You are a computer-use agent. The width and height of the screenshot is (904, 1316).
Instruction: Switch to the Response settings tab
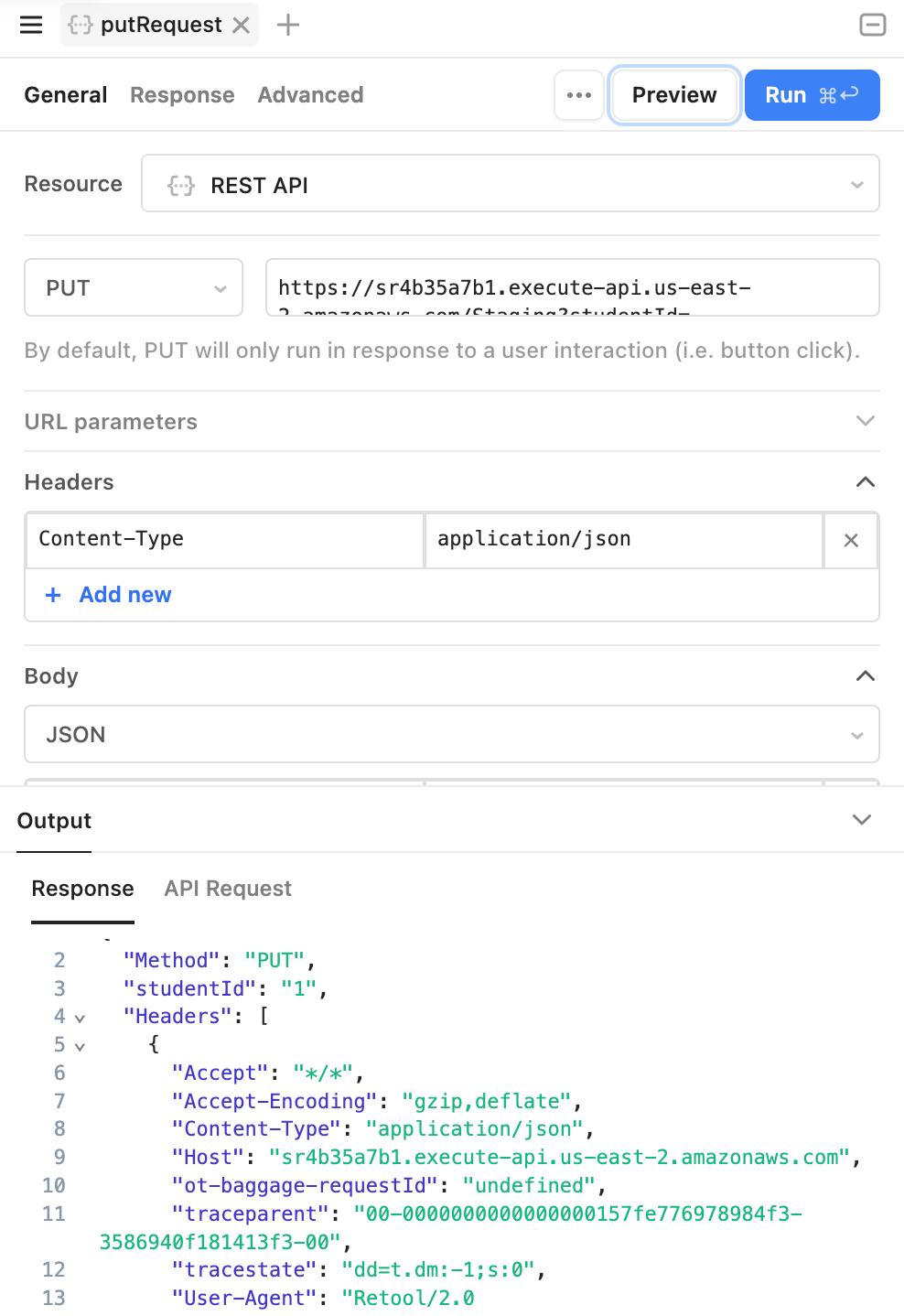(x=182, y=95)
